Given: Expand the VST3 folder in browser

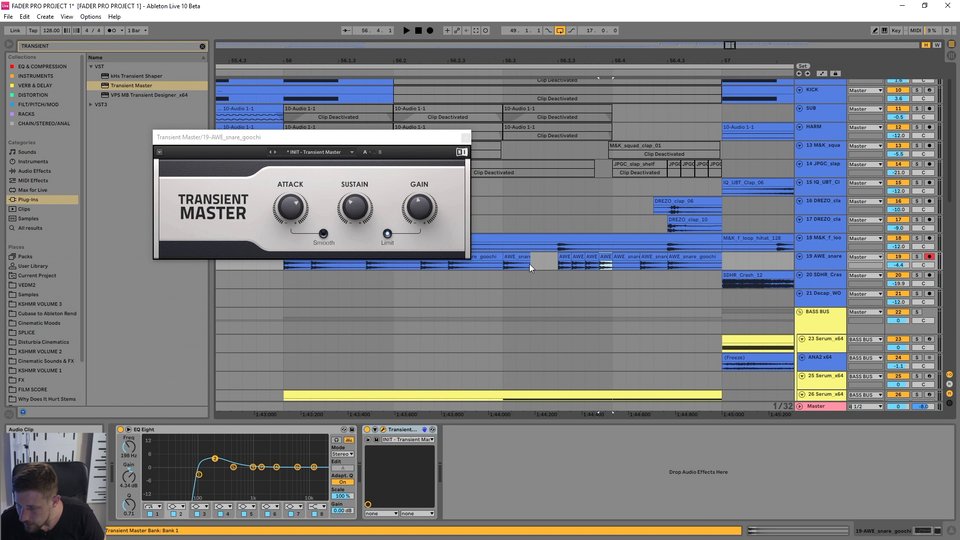Looking at the screenshot, I should coord(91,105).
